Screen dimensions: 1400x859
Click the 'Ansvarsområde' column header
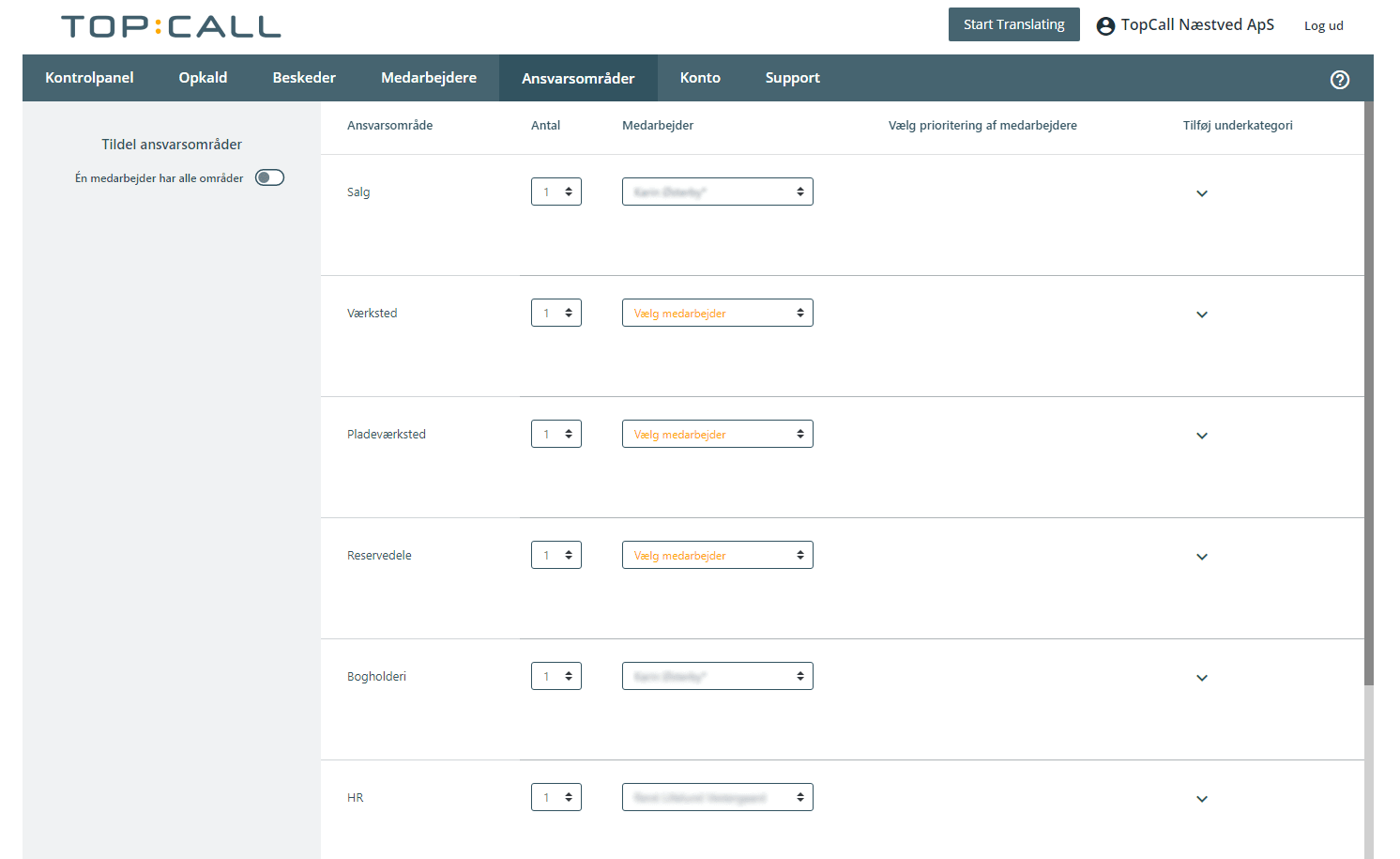[x=390, y=125]
